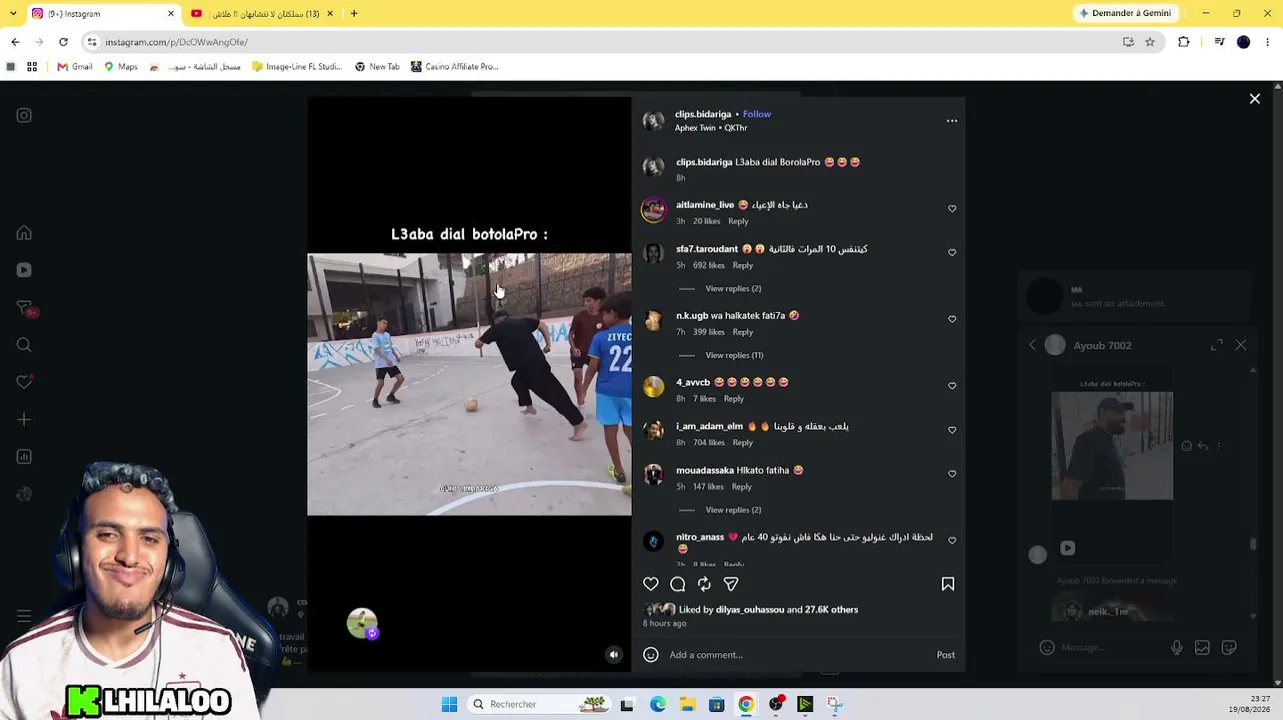Open the Image-Line FL Studio bookmark
Image resolution: width=1283 pixels, height=720 pixels.
297,67
